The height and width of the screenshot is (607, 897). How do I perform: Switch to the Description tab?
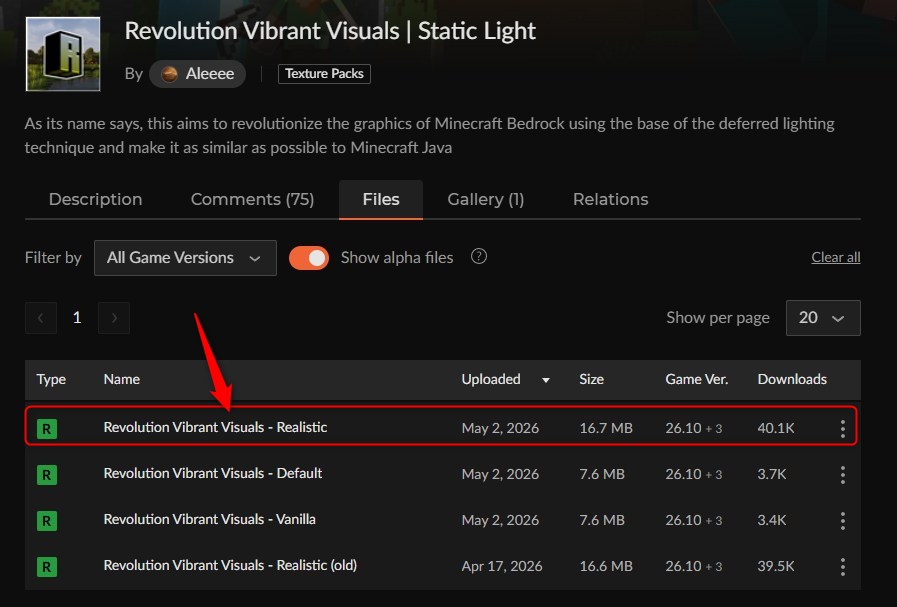pos(96,199)
